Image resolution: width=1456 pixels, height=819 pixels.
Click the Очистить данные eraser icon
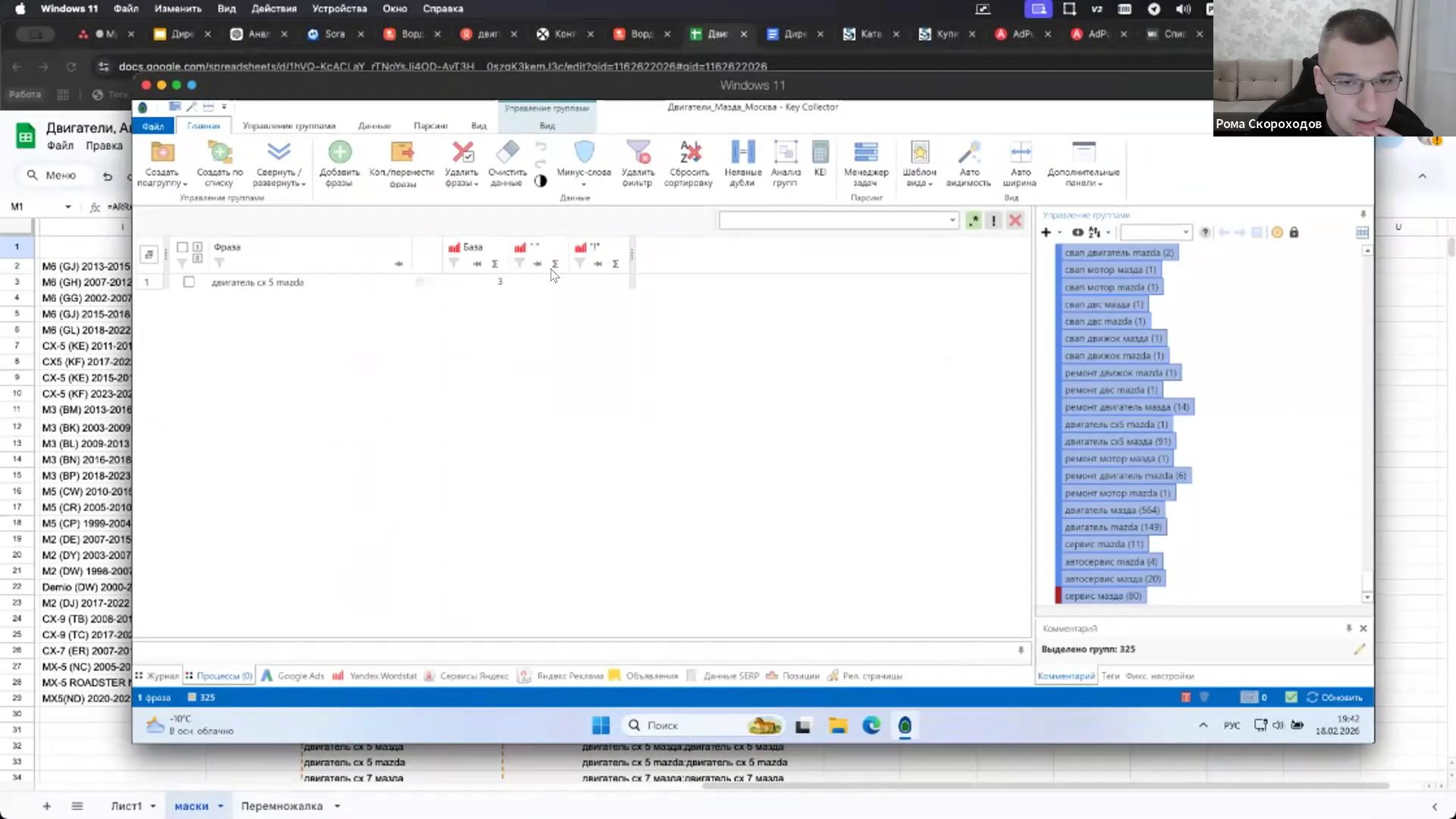[x=507, y=152]
